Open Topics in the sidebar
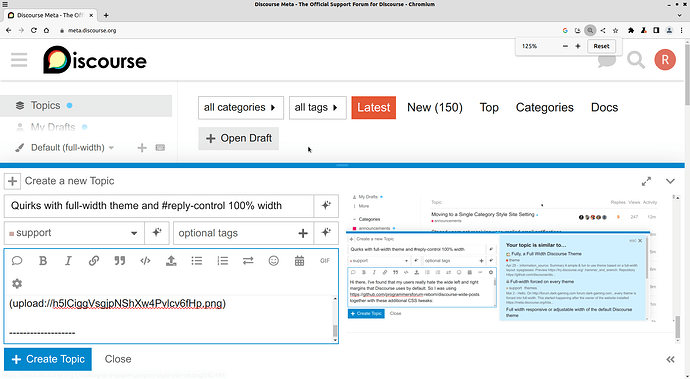Viewport: 690px width, 379px height. tap(86, 106)
